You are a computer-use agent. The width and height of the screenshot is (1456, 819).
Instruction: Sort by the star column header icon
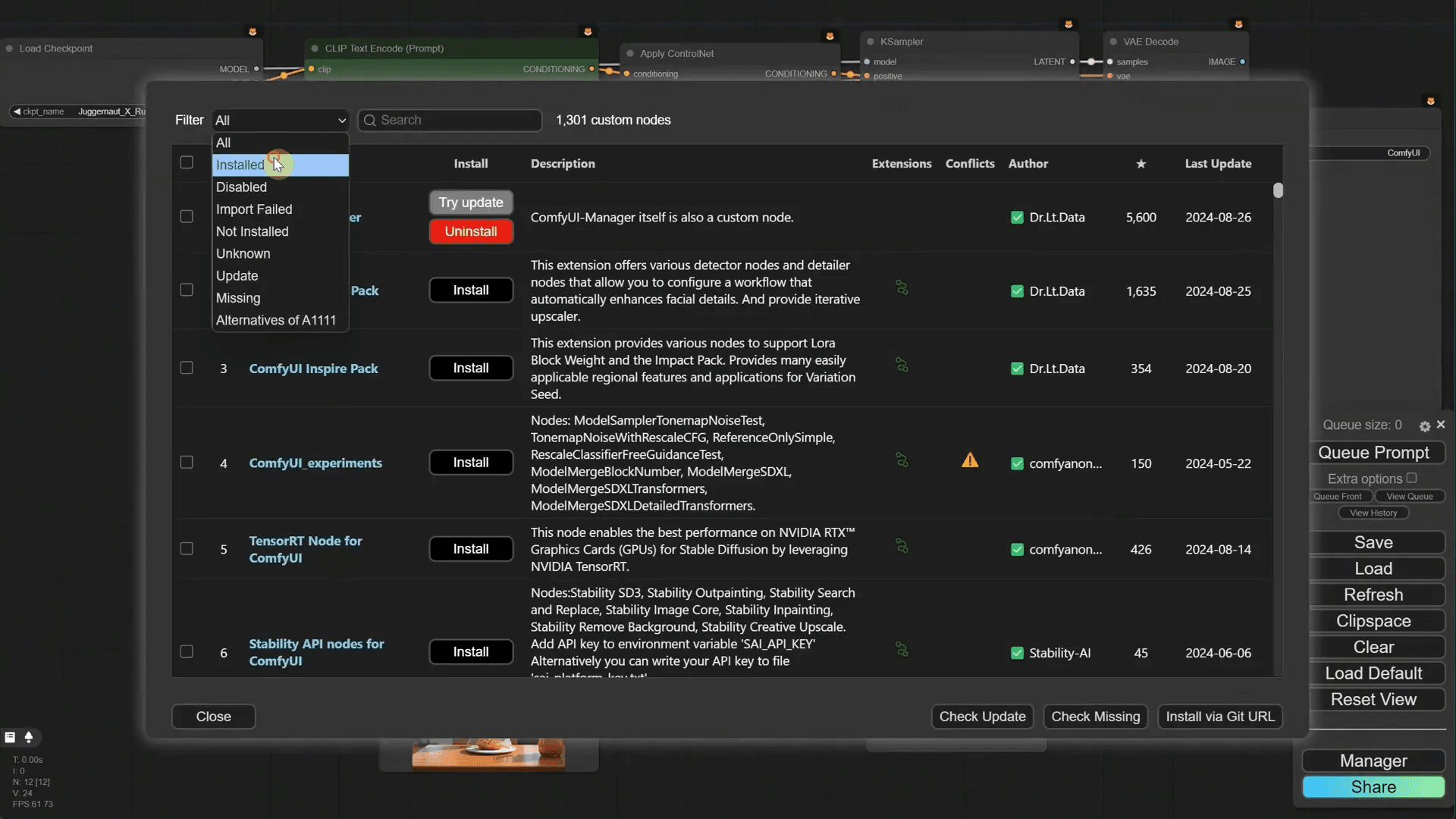[1141, 164]
